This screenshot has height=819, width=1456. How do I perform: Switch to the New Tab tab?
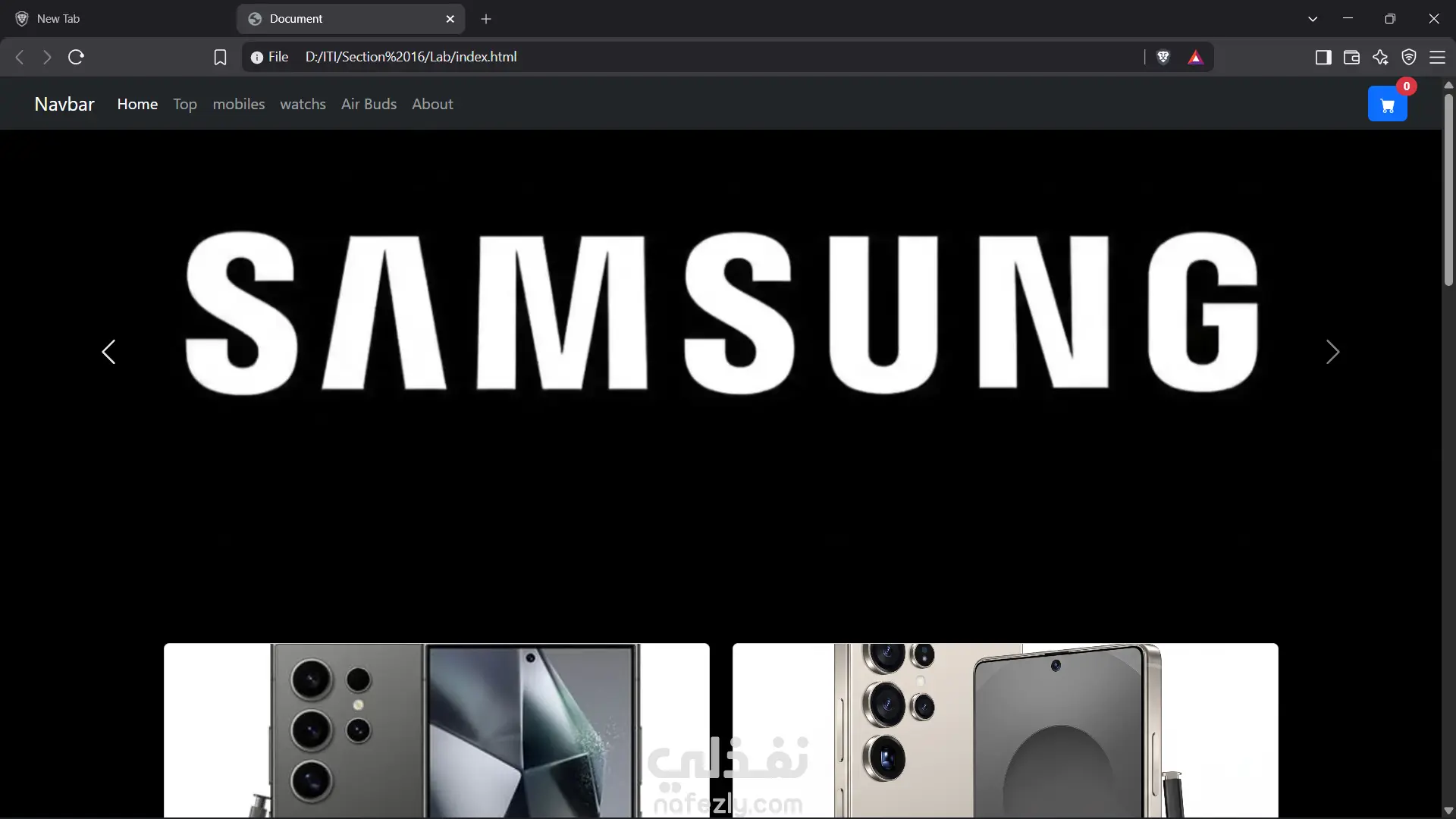click(x=118, y=19)
